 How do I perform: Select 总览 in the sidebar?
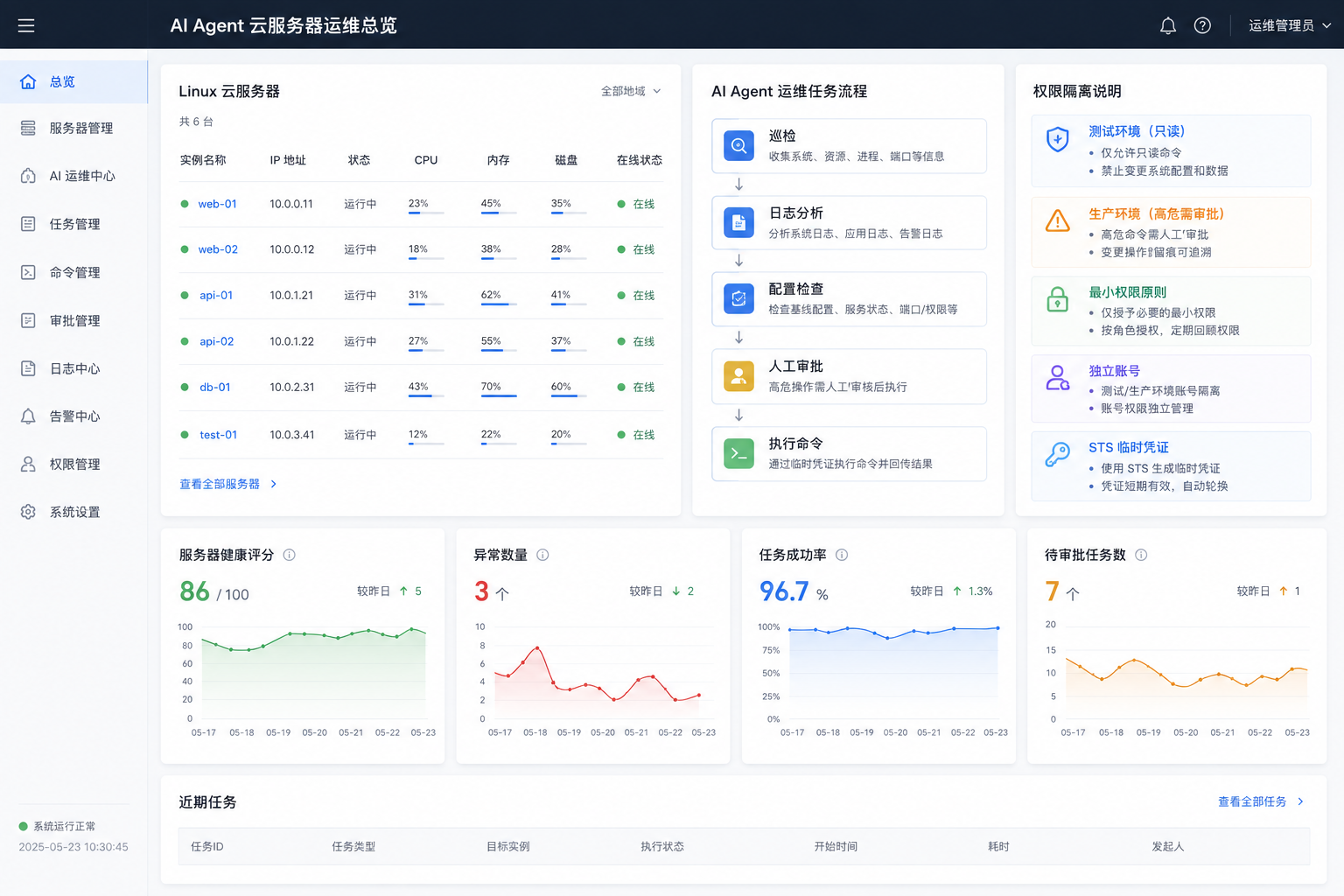point(73,81)
